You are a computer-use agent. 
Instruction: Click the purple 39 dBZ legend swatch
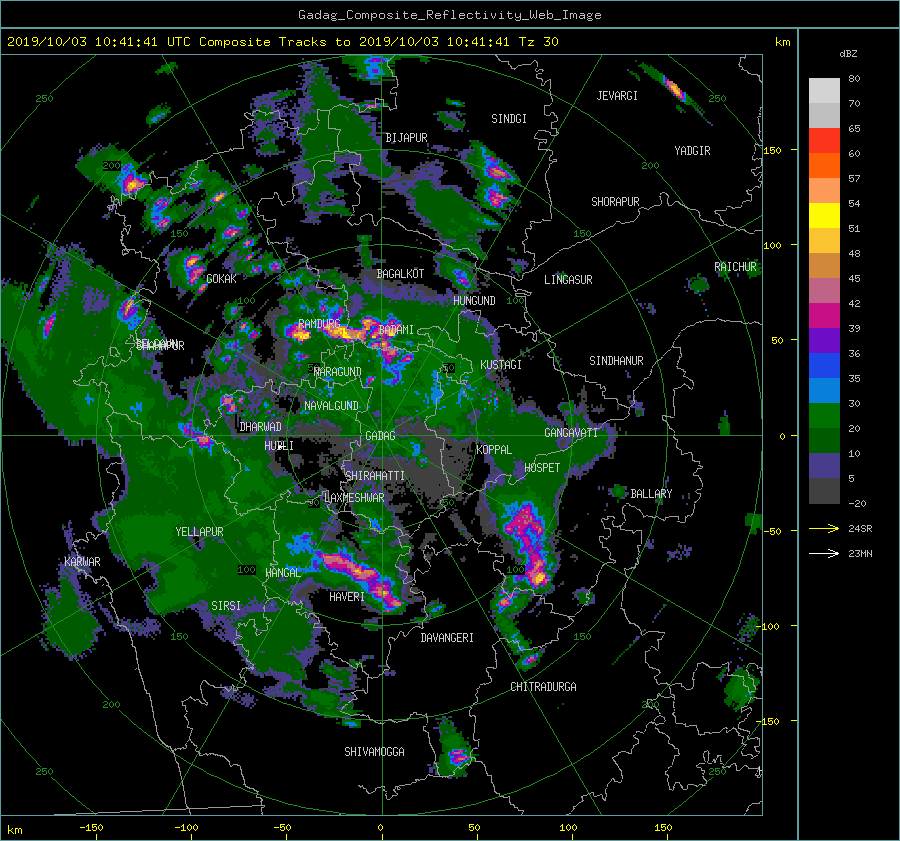pyautogui.click(x=824, y=340)
